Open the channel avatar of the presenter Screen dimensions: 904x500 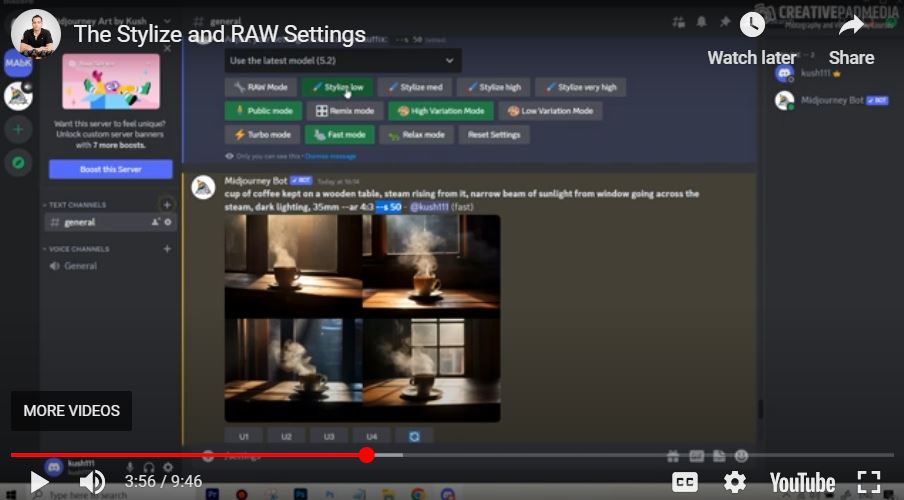[36, 34]
